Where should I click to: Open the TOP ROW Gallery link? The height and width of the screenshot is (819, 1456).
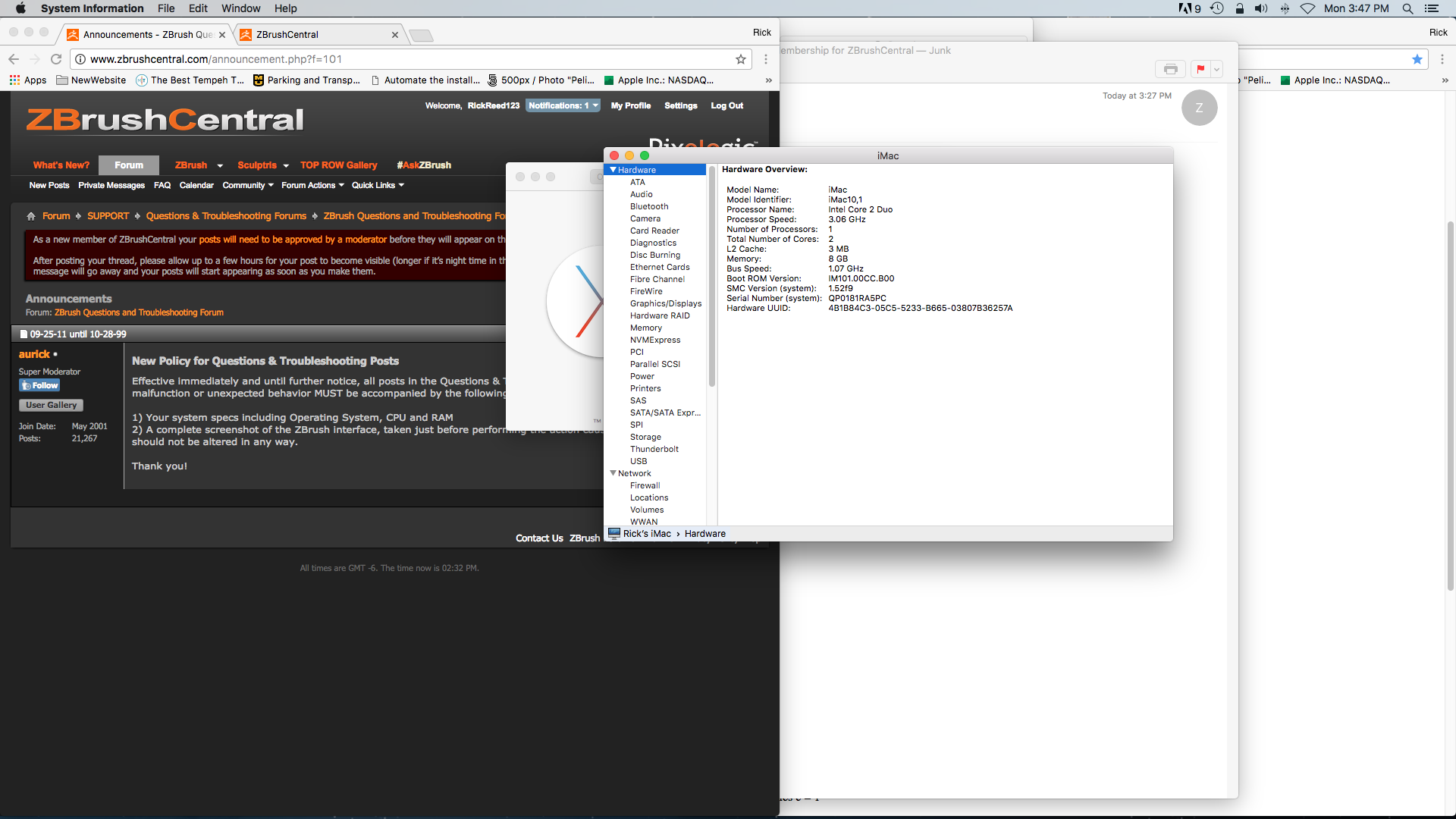pyautogui.click(x=338, y=165)
